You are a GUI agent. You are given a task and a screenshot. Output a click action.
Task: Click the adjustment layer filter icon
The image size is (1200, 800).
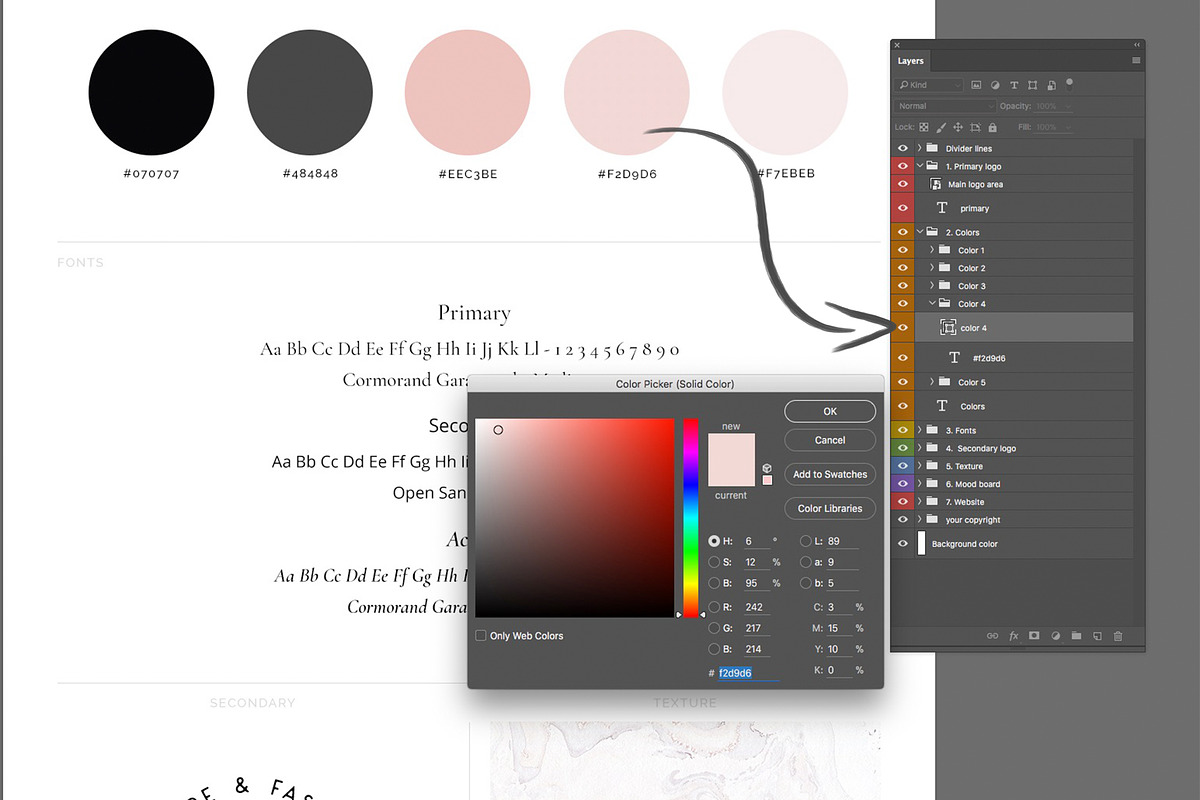point(996,86)
